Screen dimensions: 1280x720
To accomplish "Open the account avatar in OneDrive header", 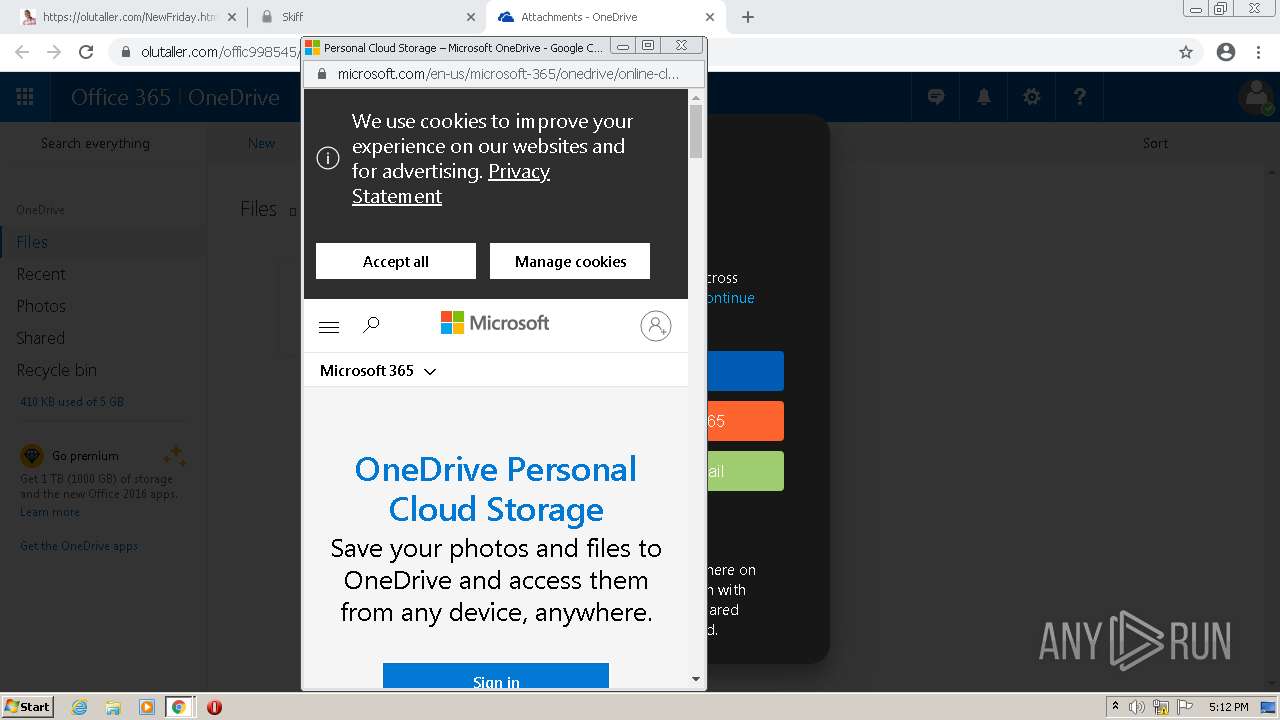I will click(x=1256, y=97).
